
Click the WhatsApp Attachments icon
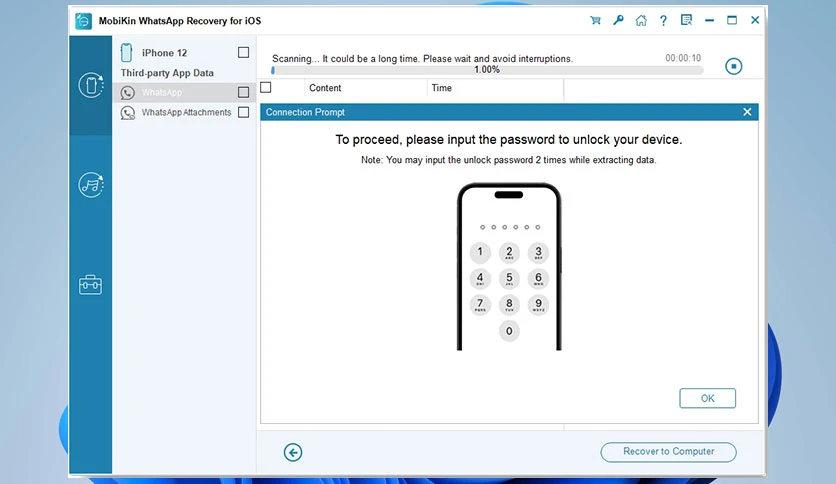127,112
